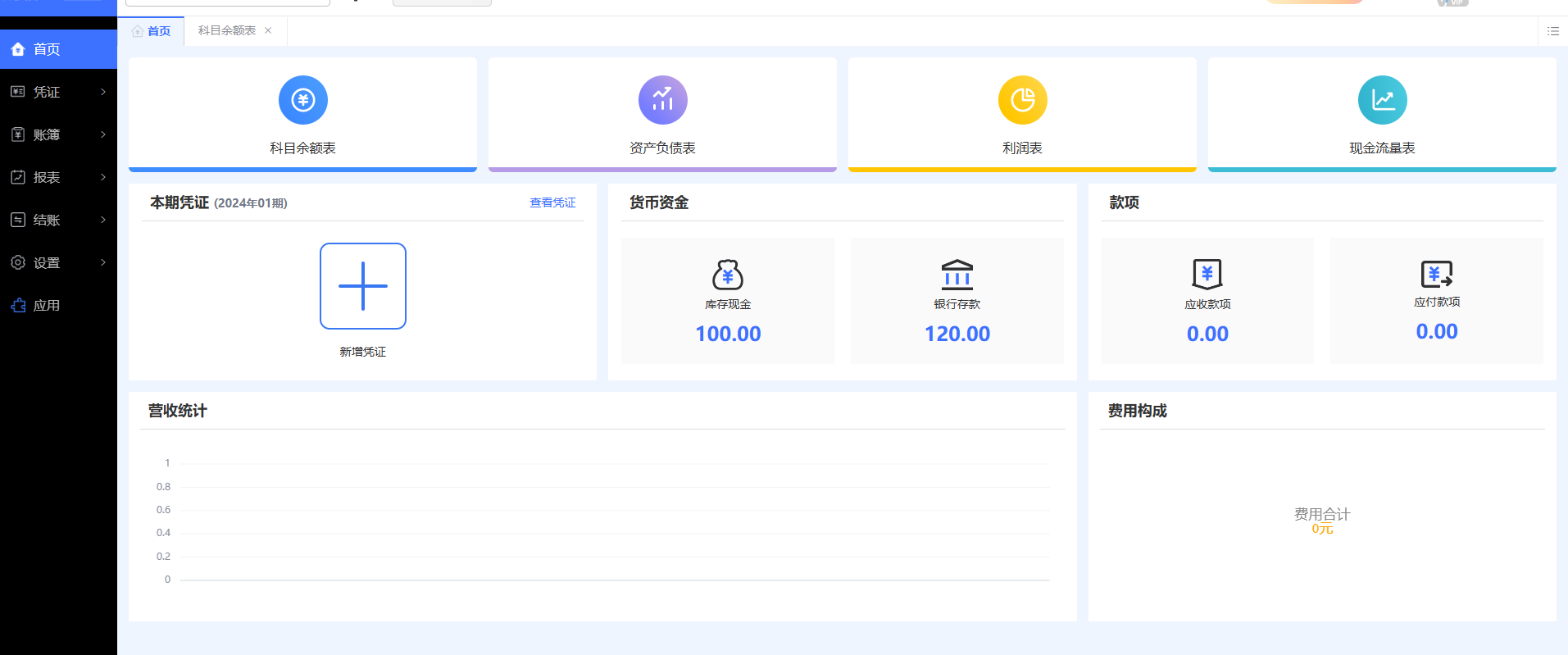Screen dimensions: 1568x655
Task: Click the 库存现金 amount 100.00
Action: click(728, 334)
